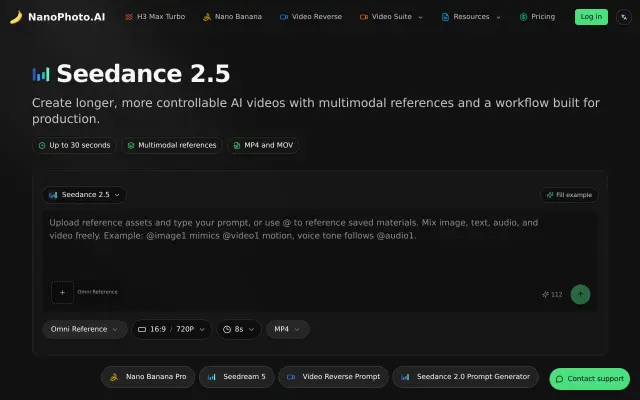Open the Seedance 2.5 model dropdown
The width and height of the screenshot is (640, 400).
click(x=84, y=195)
